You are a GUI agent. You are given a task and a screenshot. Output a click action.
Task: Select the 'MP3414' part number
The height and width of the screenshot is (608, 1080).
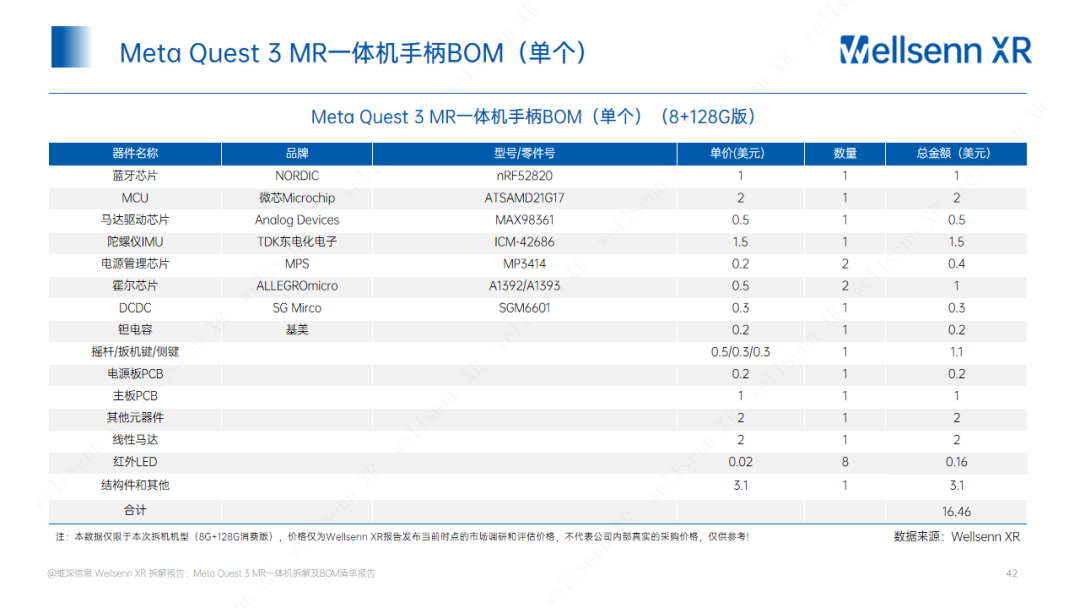click(x=524, y=264)
